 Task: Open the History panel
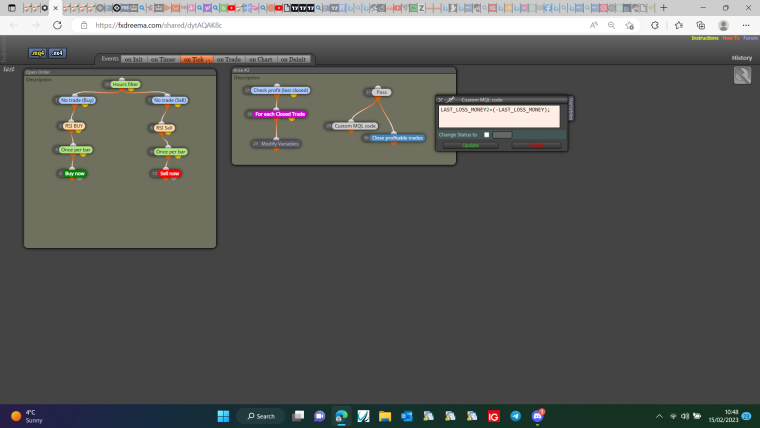pos(742,58)
